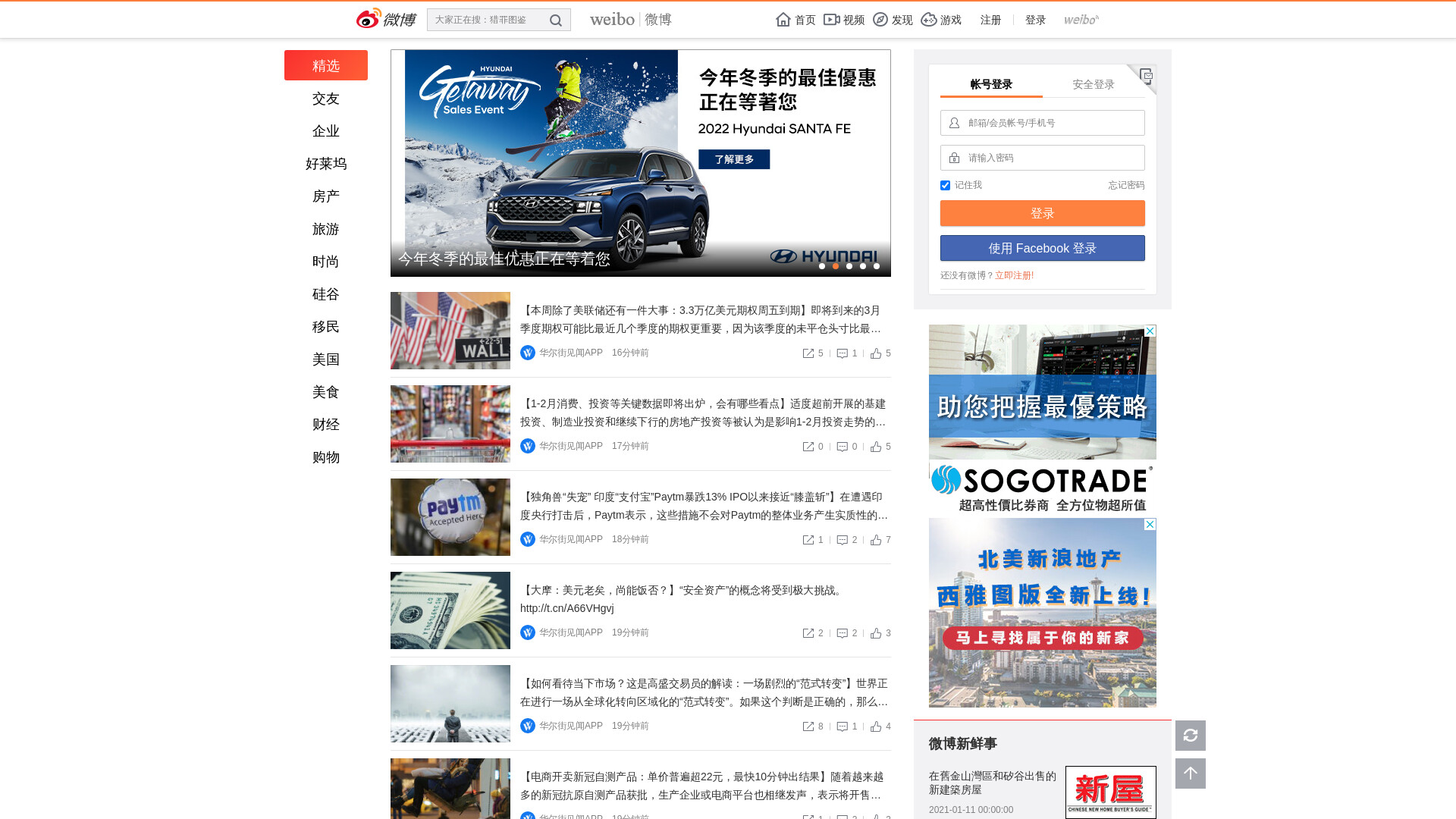
Task: Go to 首页 home icon
Action: (783, 20)
